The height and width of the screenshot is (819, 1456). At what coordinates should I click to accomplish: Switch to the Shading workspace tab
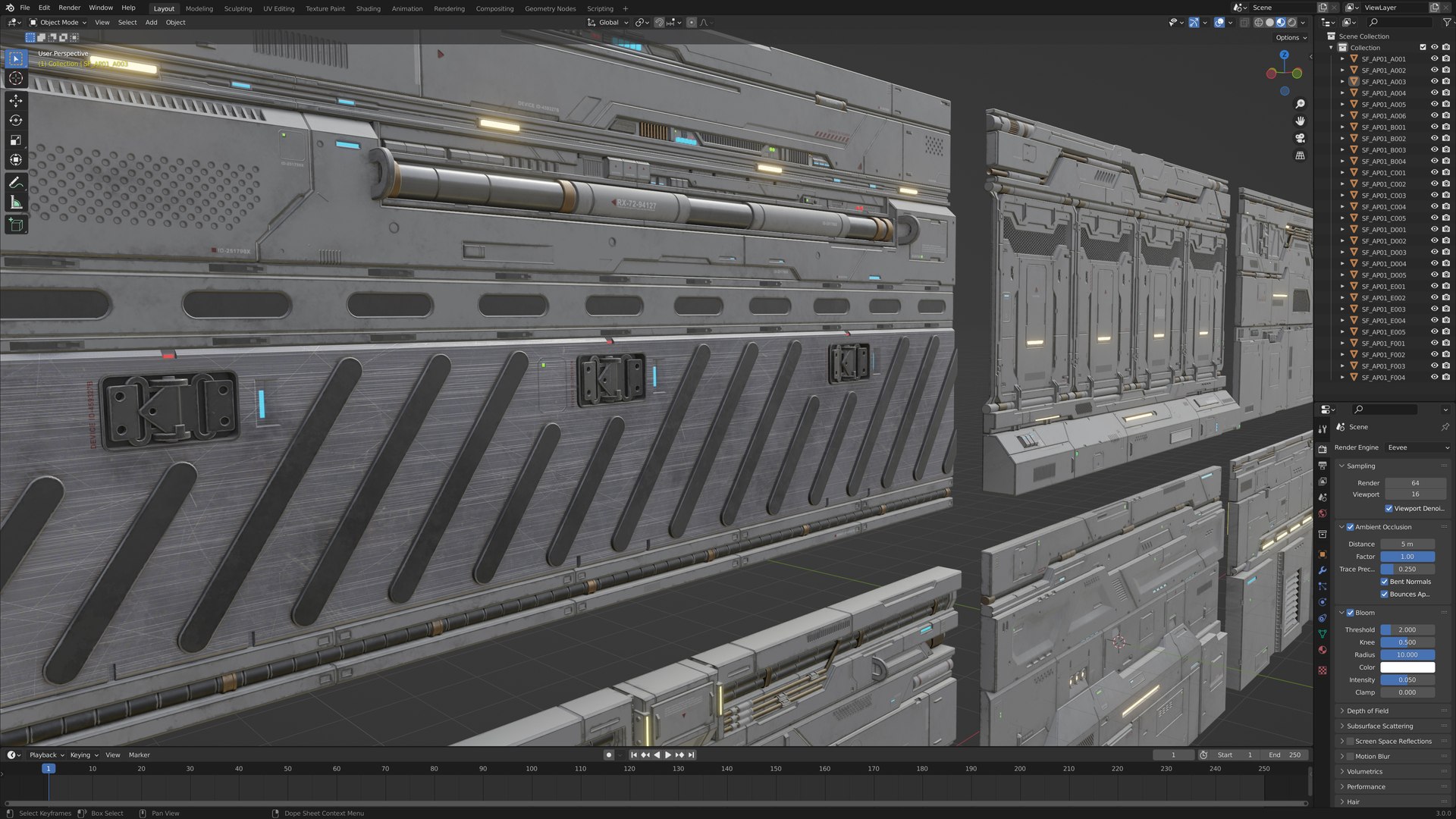(368, 8)
